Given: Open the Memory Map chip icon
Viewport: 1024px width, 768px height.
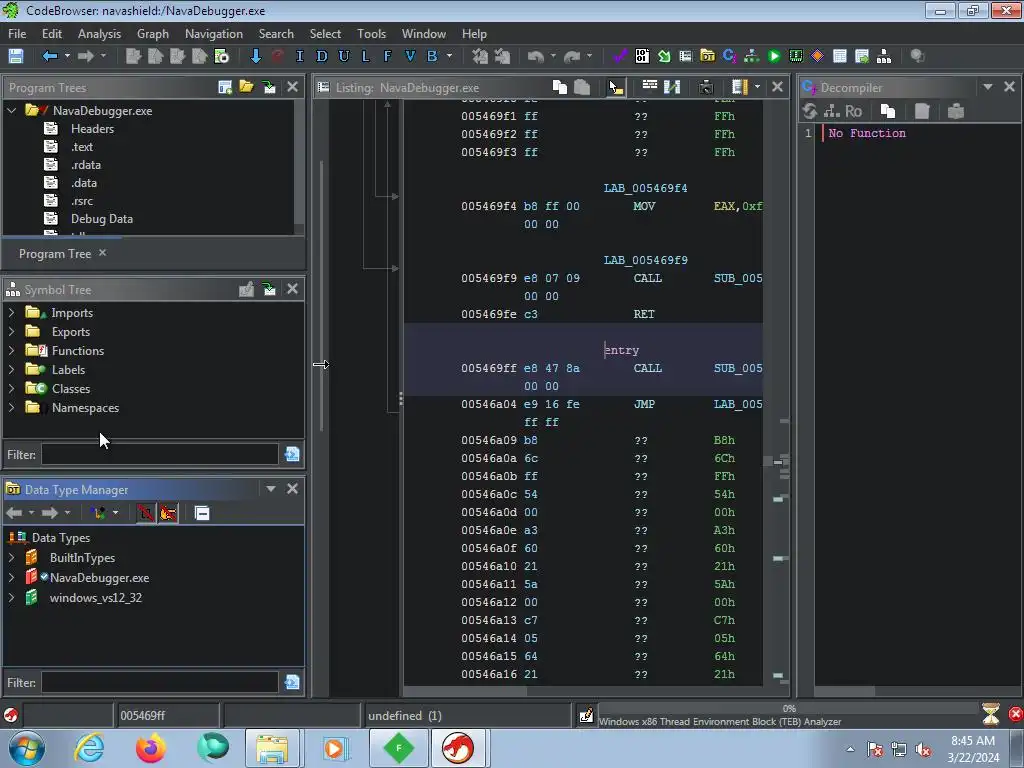Looking at the screenshot, I should tap(796, 56).
